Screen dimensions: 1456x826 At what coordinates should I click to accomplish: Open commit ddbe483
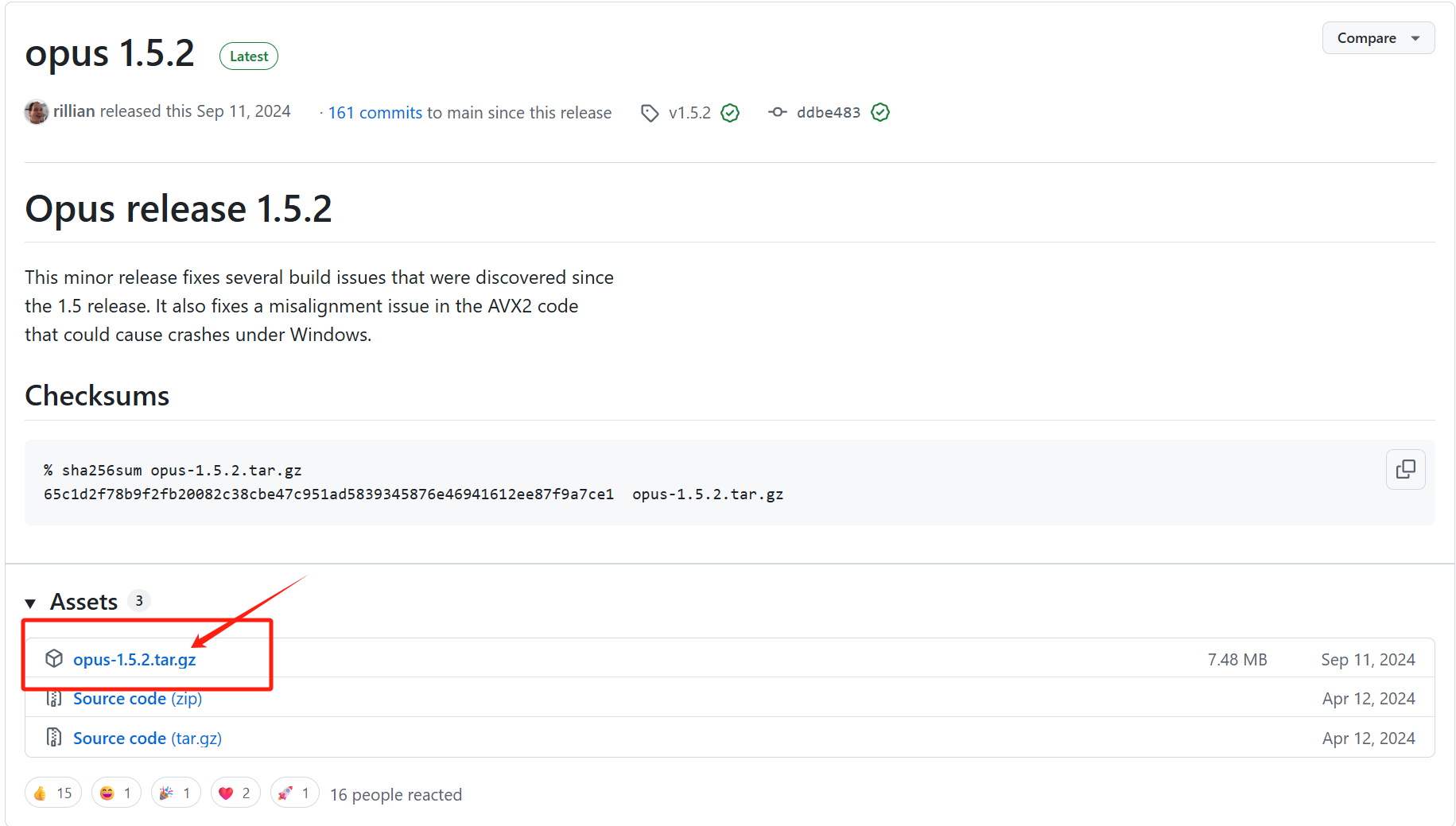(x=829, y=113)
